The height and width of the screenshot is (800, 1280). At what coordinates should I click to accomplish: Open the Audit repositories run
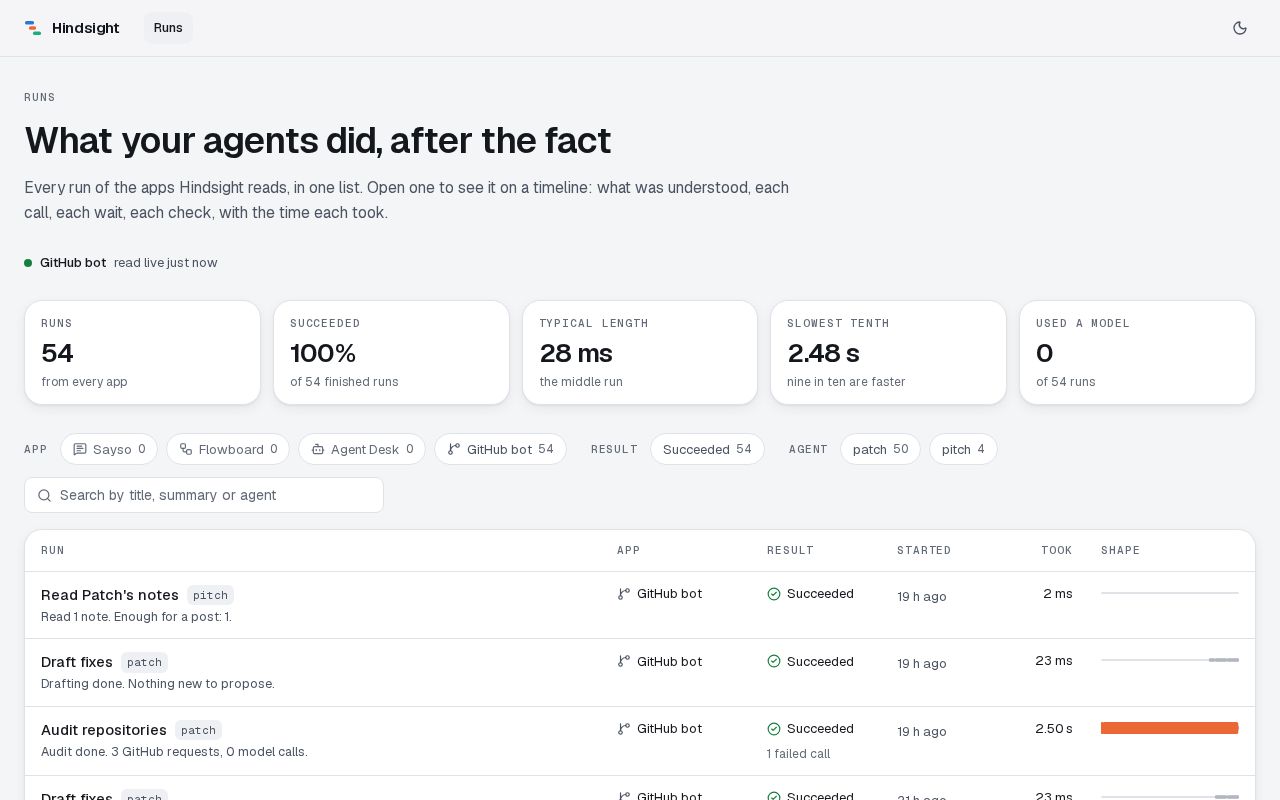[640, 741]
